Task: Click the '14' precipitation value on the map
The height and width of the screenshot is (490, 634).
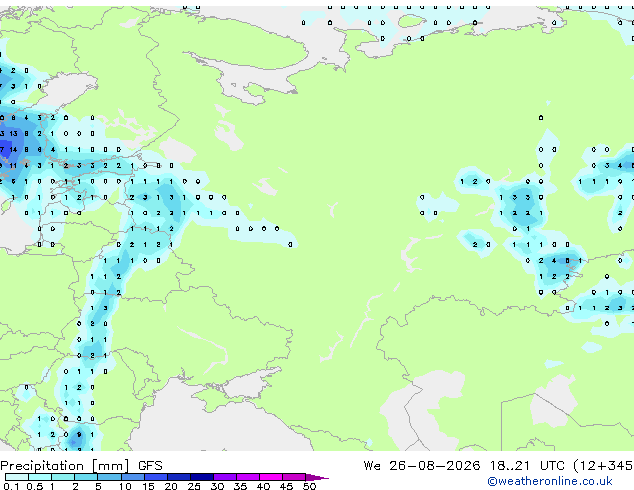Action: (x=13, y=150)
